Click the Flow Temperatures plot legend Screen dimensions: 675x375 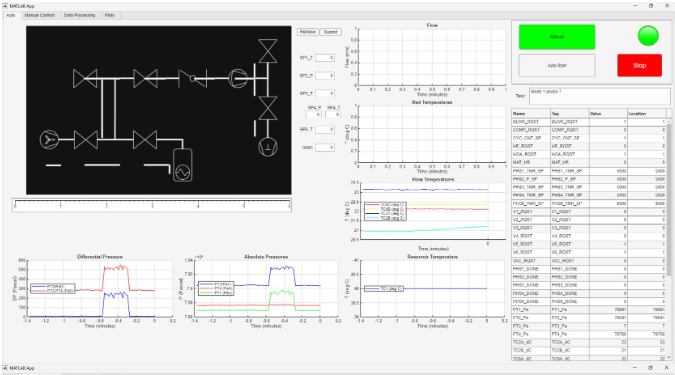coord(385,211)
